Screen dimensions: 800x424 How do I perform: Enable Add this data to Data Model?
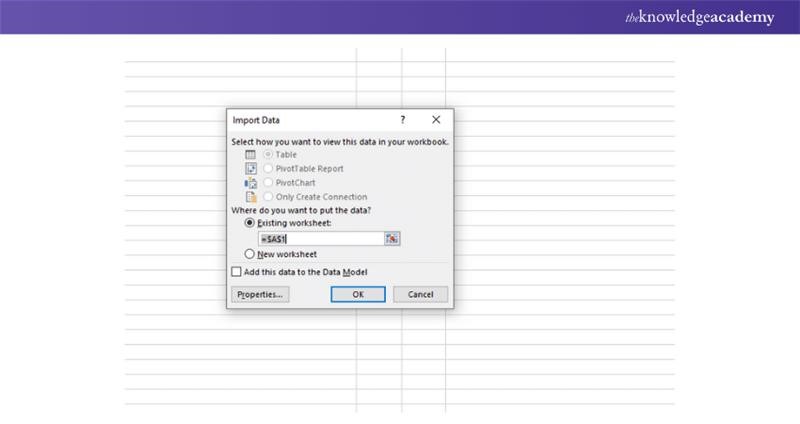tap(237, 271)
